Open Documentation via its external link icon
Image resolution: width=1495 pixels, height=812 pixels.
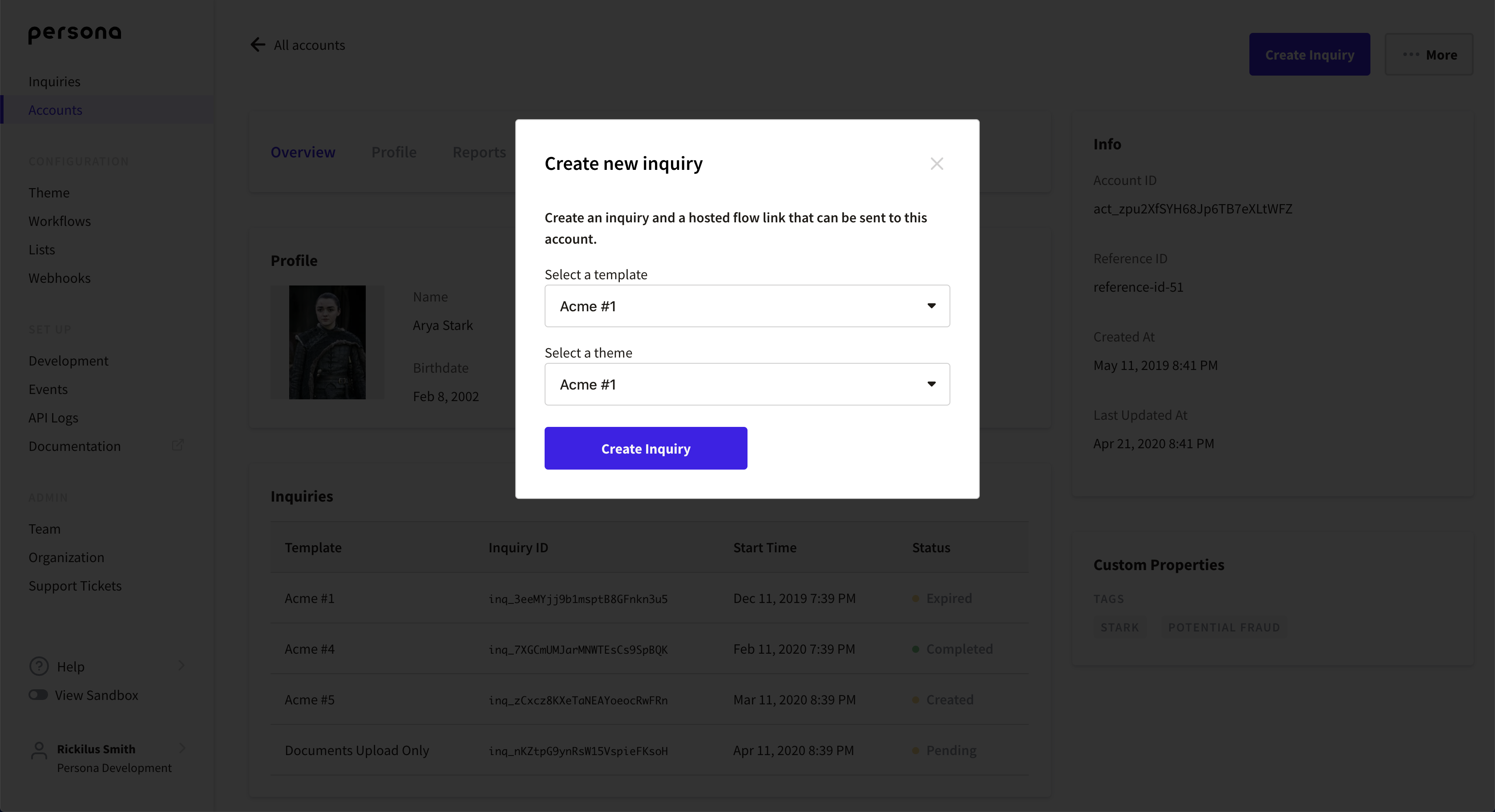[178, 445]
